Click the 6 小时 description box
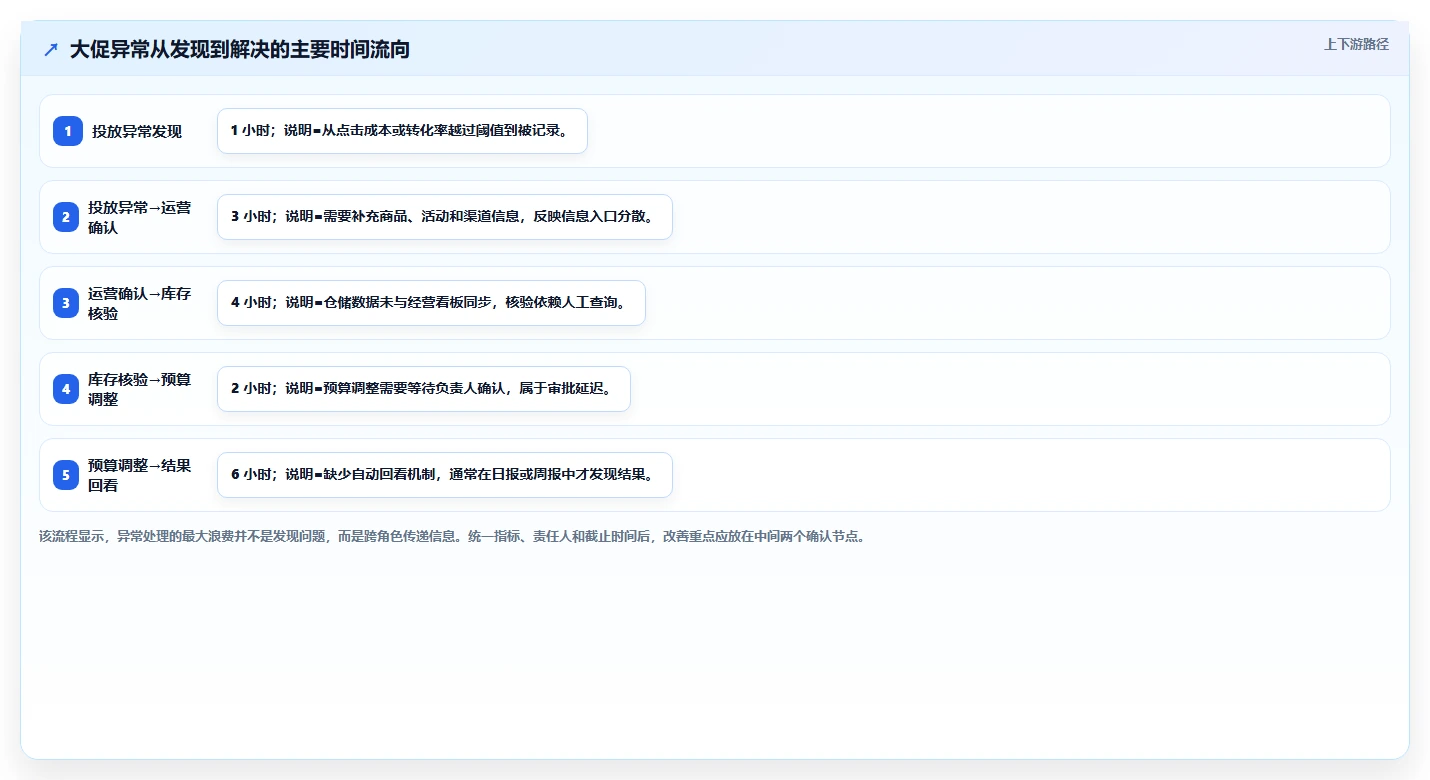The image size is (1430, 780). coord(445,475)
